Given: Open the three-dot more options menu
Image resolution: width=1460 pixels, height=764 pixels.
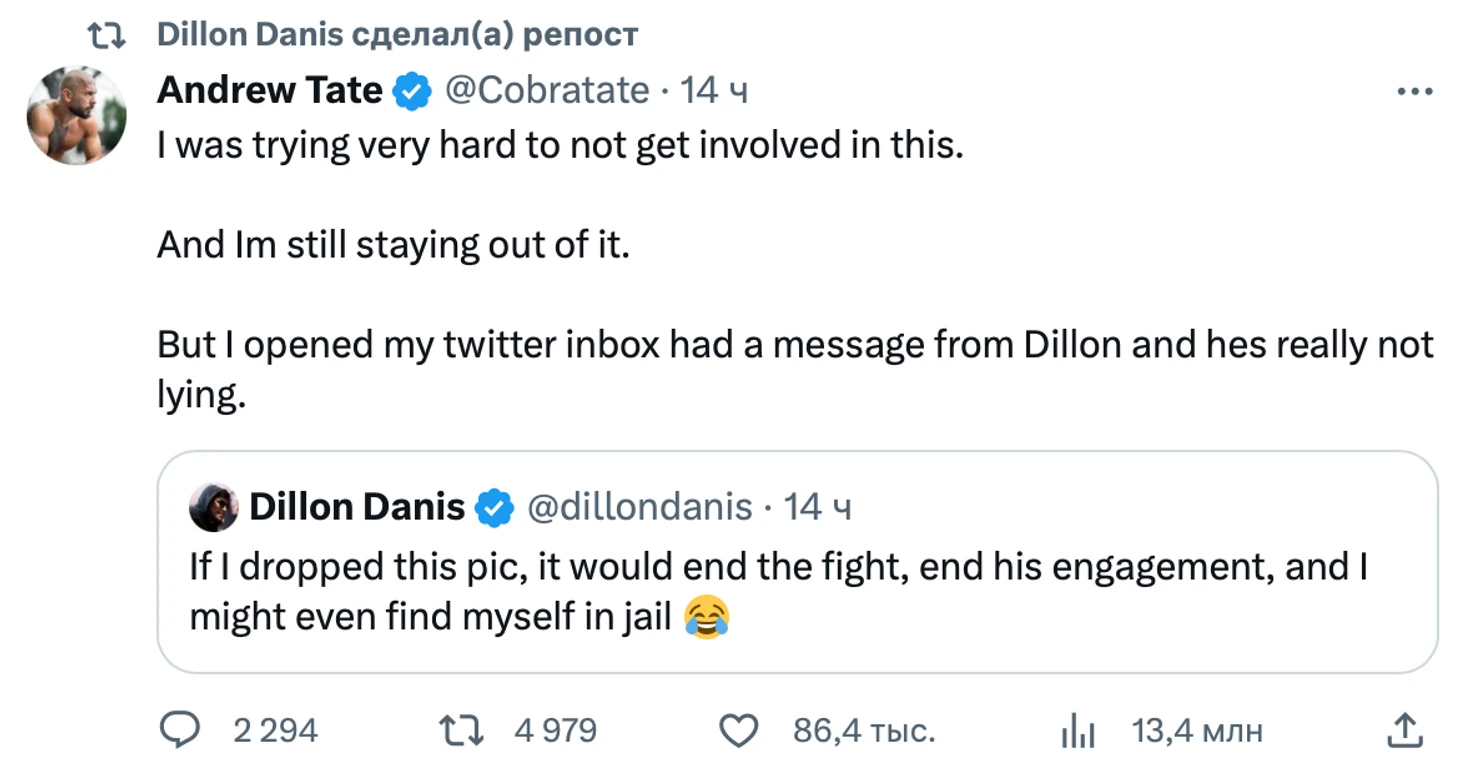Looking at the screenshot, I should click(1414, 92).
